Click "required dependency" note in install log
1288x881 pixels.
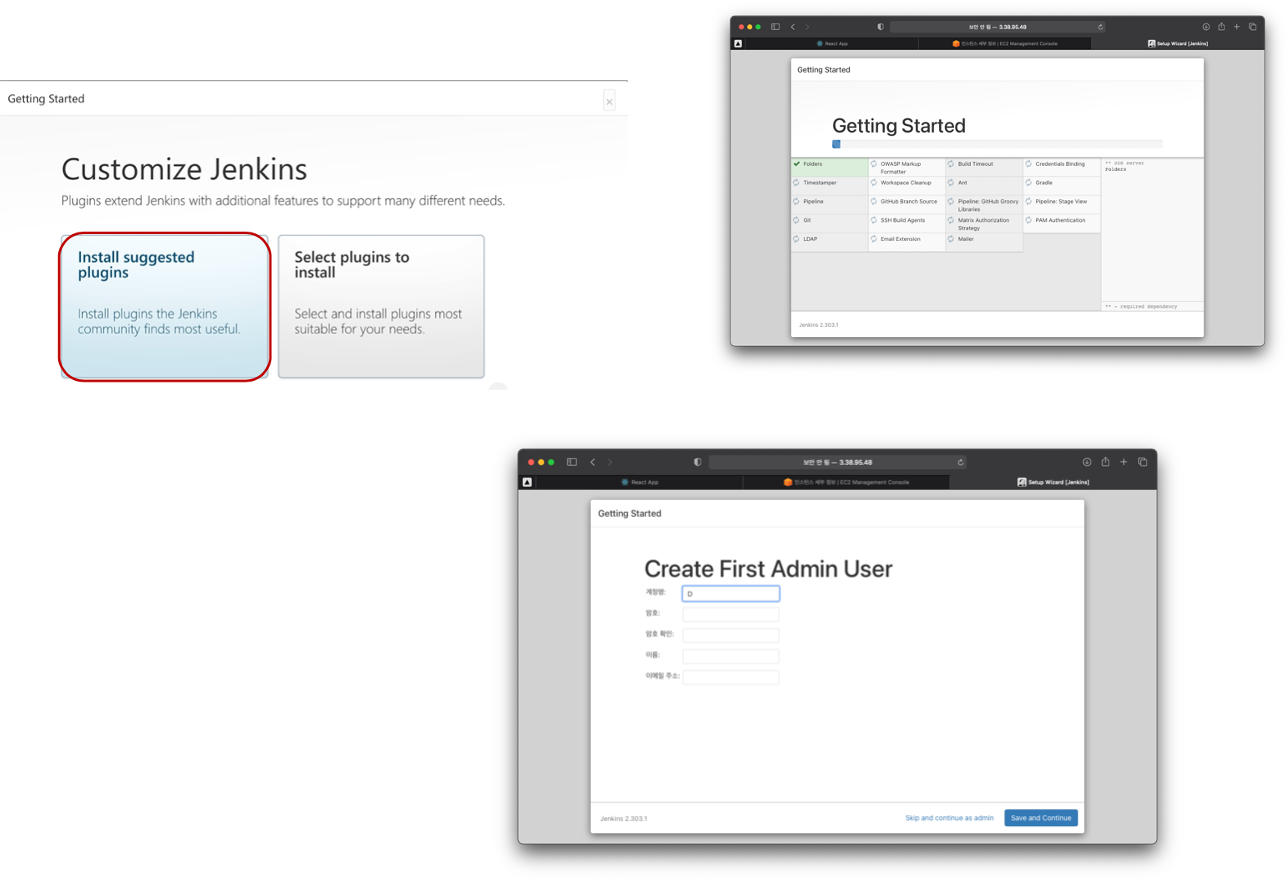(x=1141, y=306)
